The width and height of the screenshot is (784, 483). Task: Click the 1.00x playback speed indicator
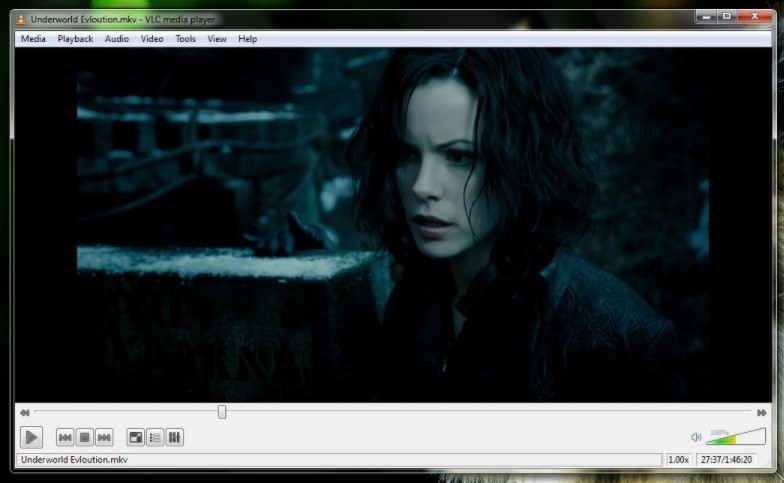(x=678, y=460)
